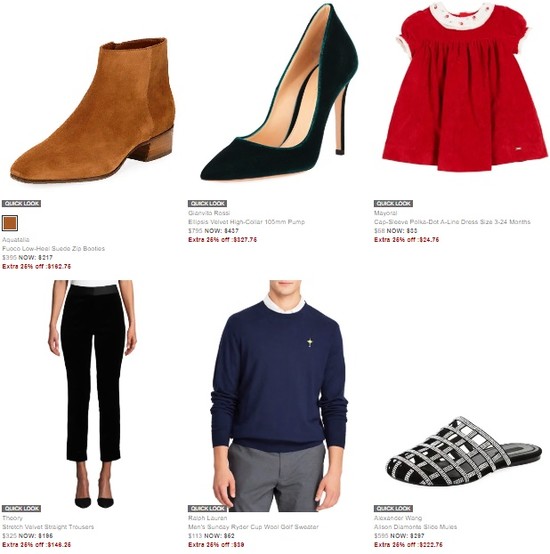Open the brown suede ankle boot image
Image resolution: width=550 pixels, height=554 pixels.
click(93, 110)
